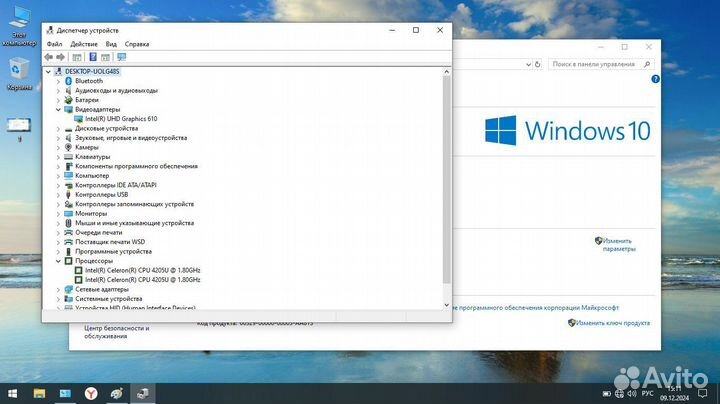The image size is (720, 404).
Task: Click the Контроллеры USB icon
Action: 68,195
